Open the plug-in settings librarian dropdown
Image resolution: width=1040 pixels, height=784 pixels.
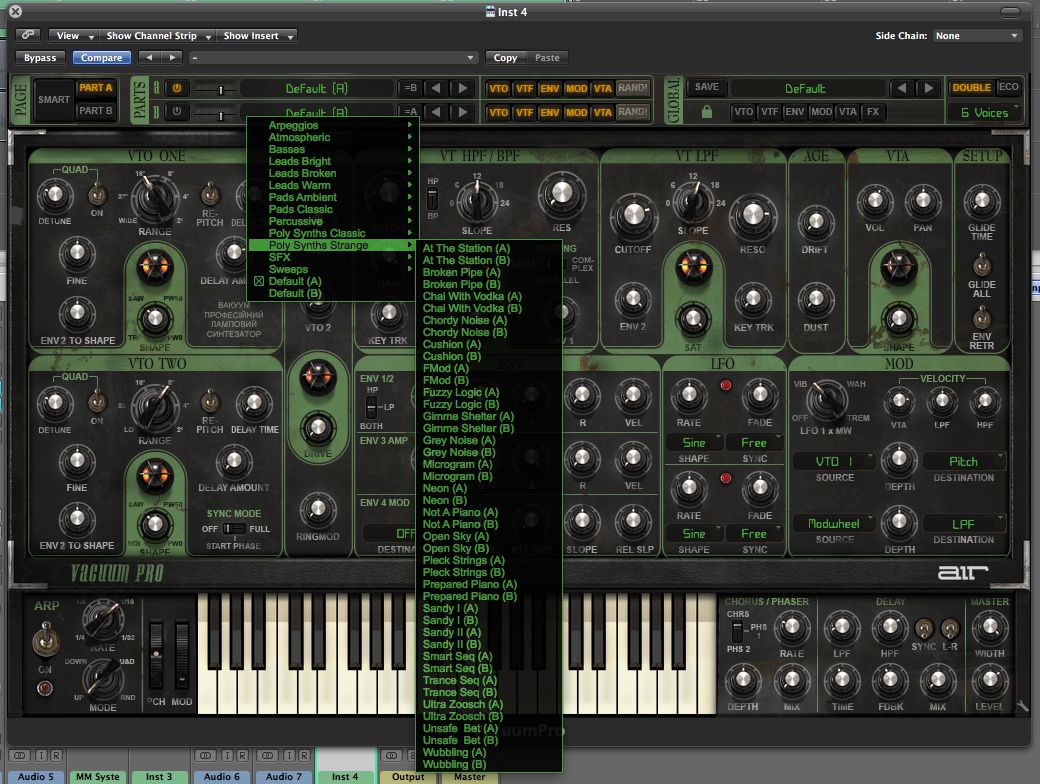point(334,58)
